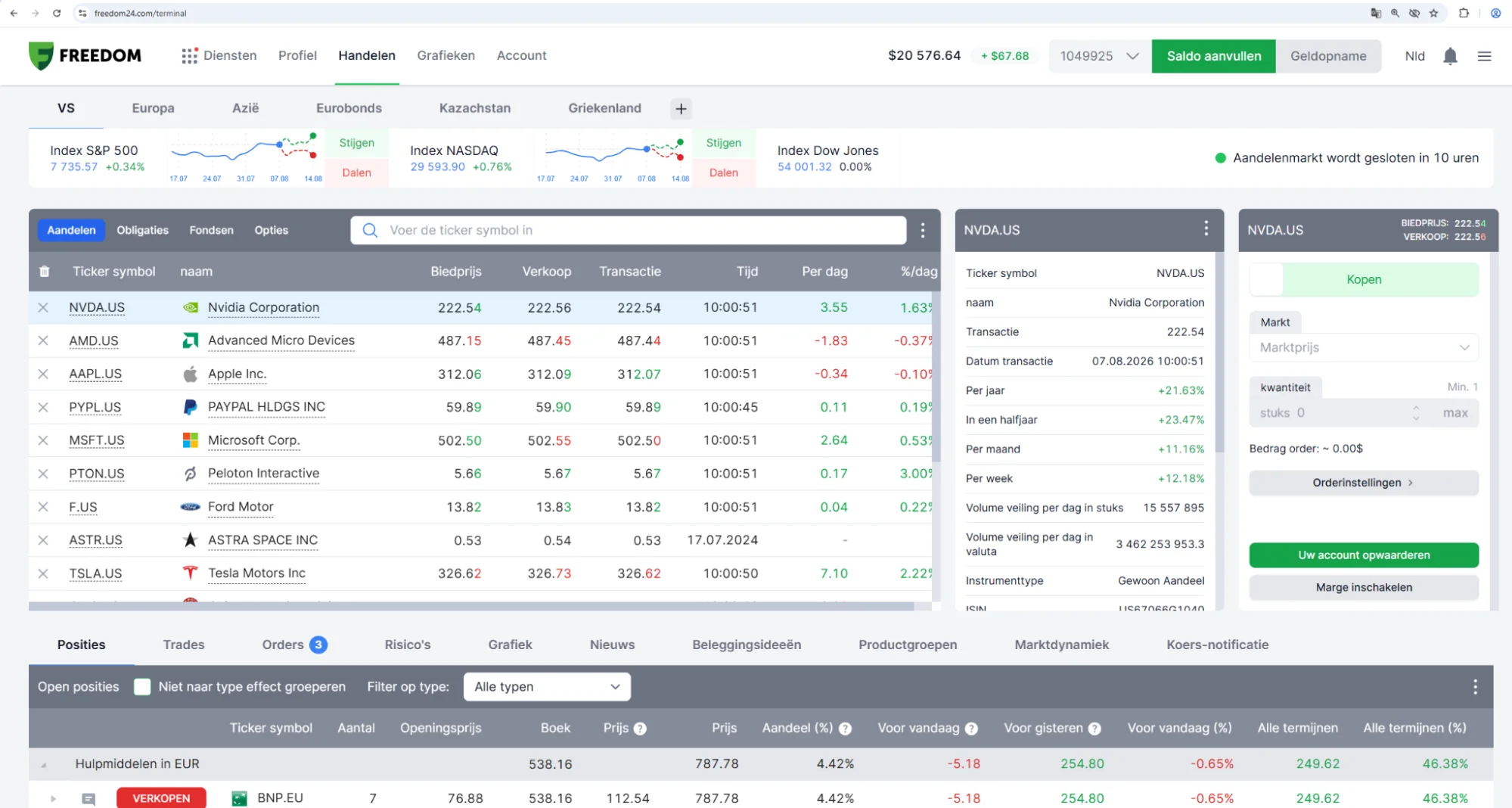
Task: Open the Alle typen filter dropdown
Action: click(547, 686)
